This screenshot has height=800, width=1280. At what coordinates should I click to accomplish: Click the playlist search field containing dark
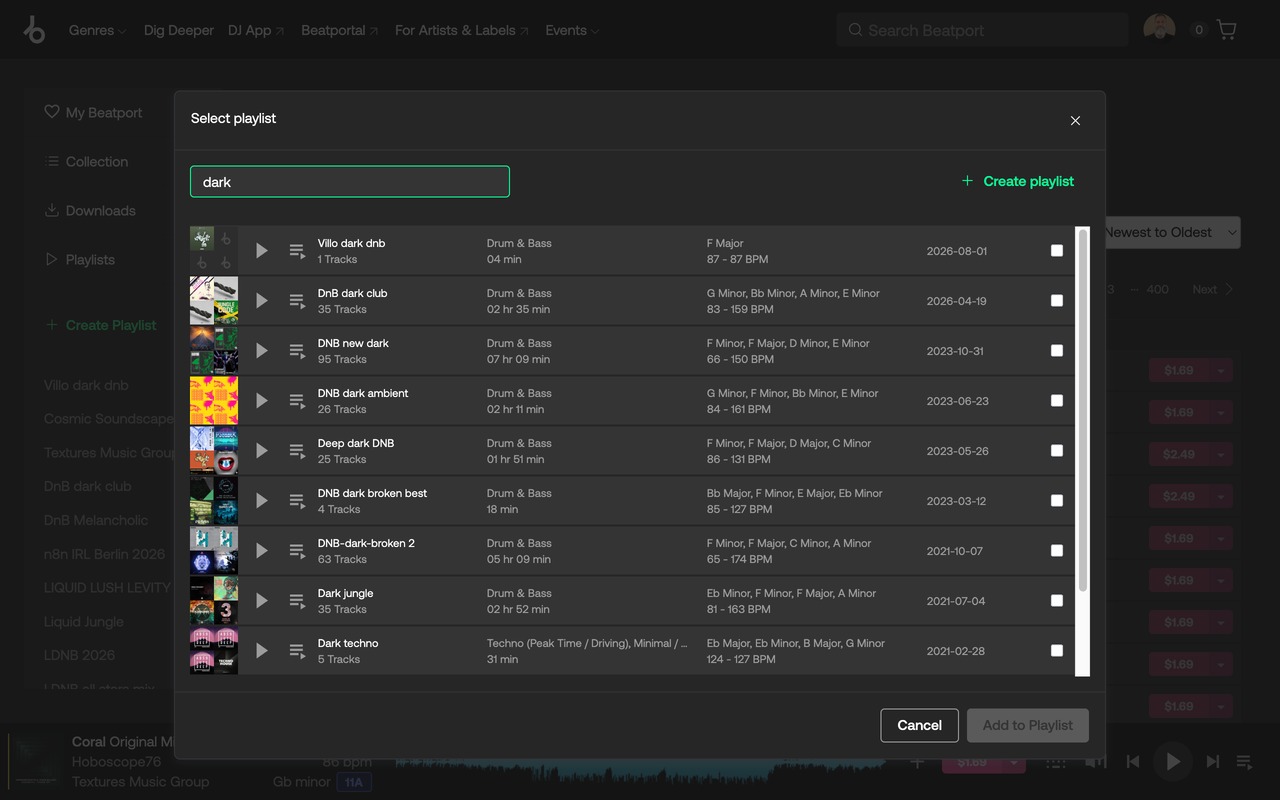(350, 182)
